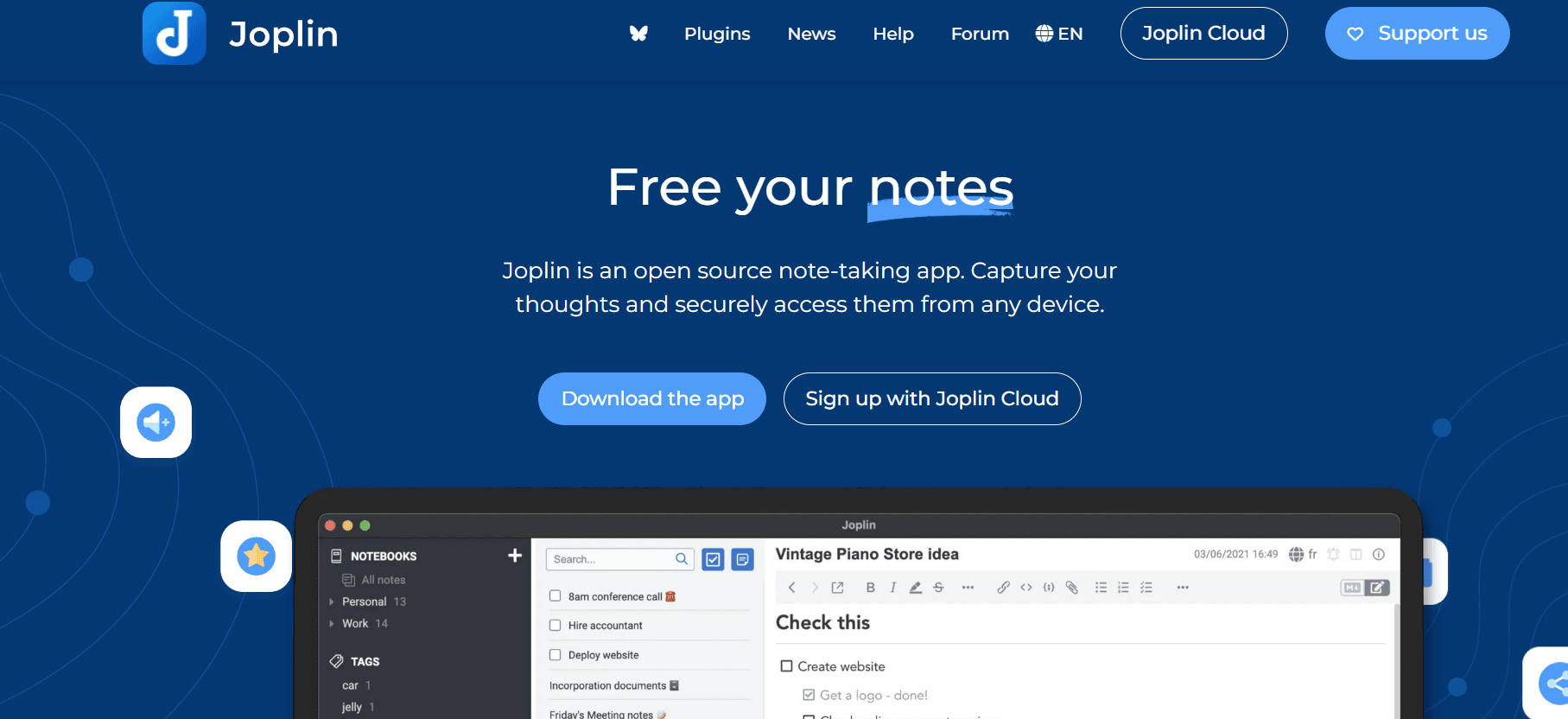Select All notes in the sidebar
Screen dimensions: 1568x719
[383, 580]
